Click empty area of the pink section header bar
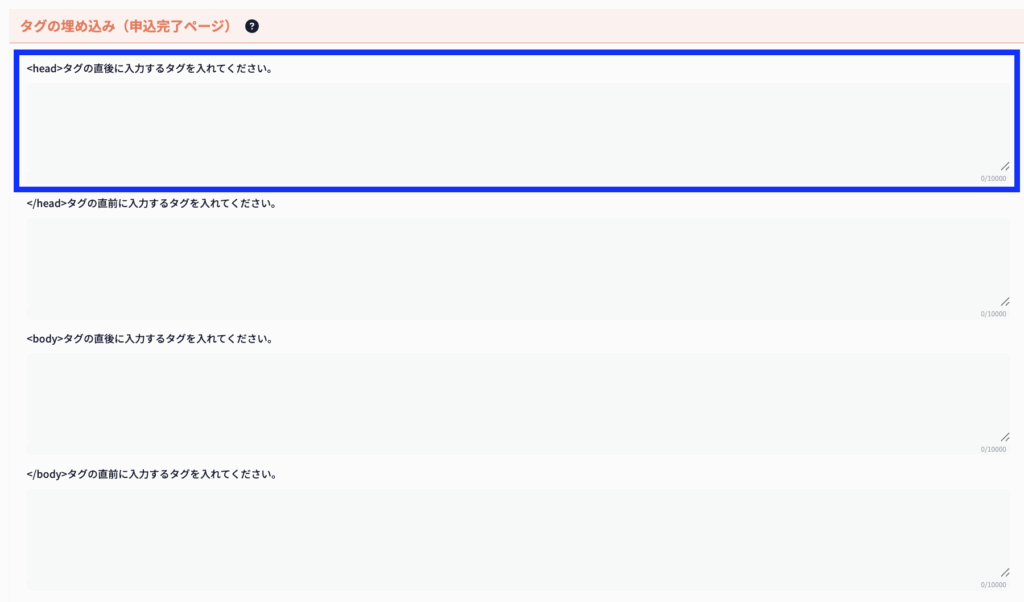1024x602 pixels. 640,26
